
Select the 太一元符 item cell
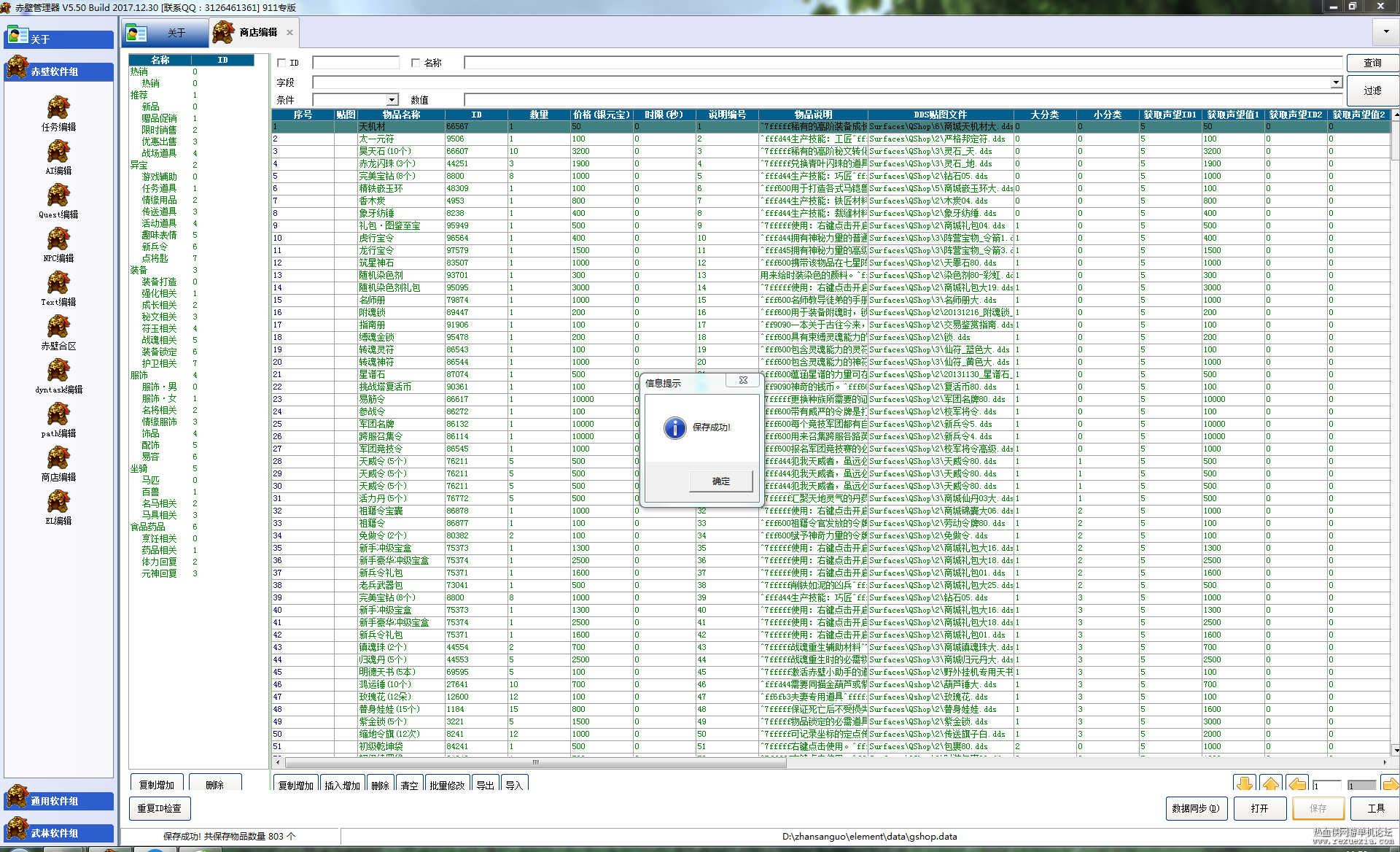[x=401, y=139]
